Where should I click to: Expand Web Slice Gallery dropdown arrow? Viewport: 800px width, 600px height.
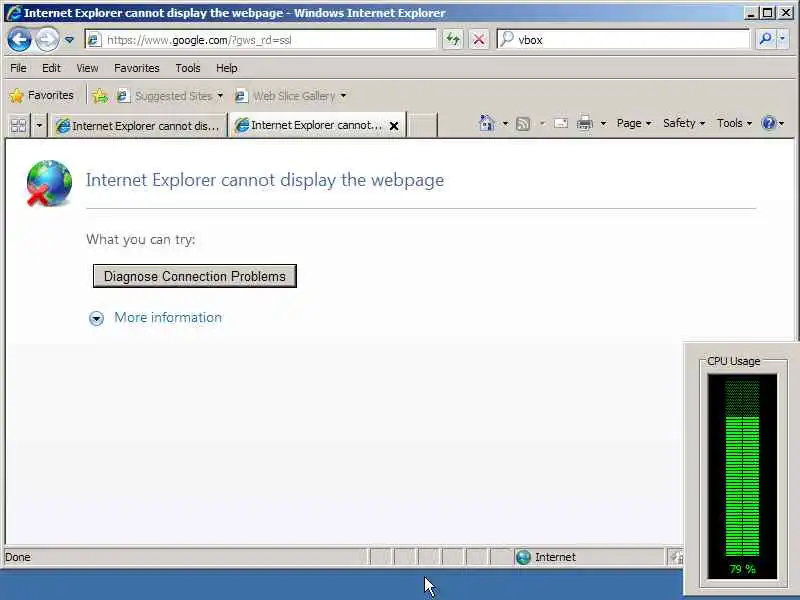pyautogui.click(x=343, y=96)
